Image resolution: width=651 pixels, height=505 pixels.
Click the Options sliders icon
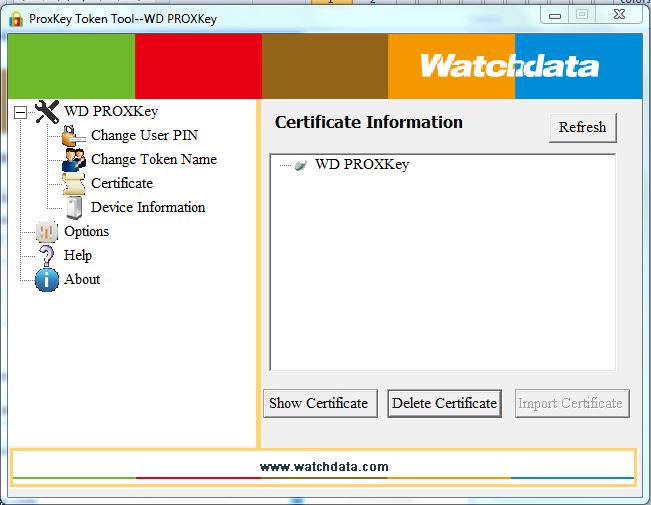[46, 232]
